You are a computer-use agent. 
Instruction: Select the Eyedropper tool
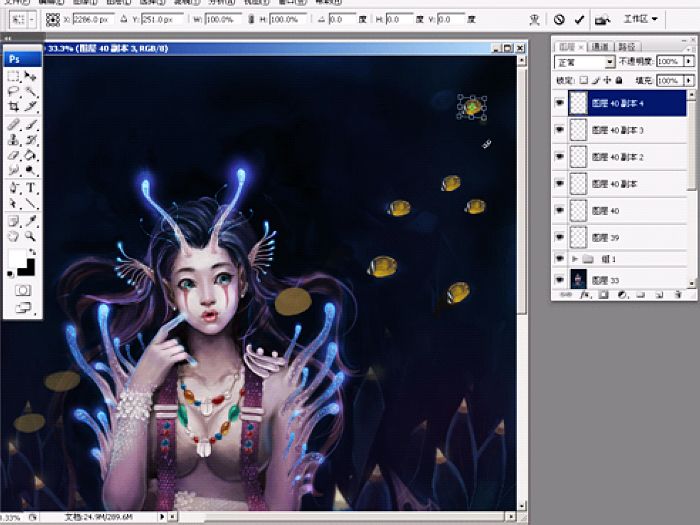point(30,221)
